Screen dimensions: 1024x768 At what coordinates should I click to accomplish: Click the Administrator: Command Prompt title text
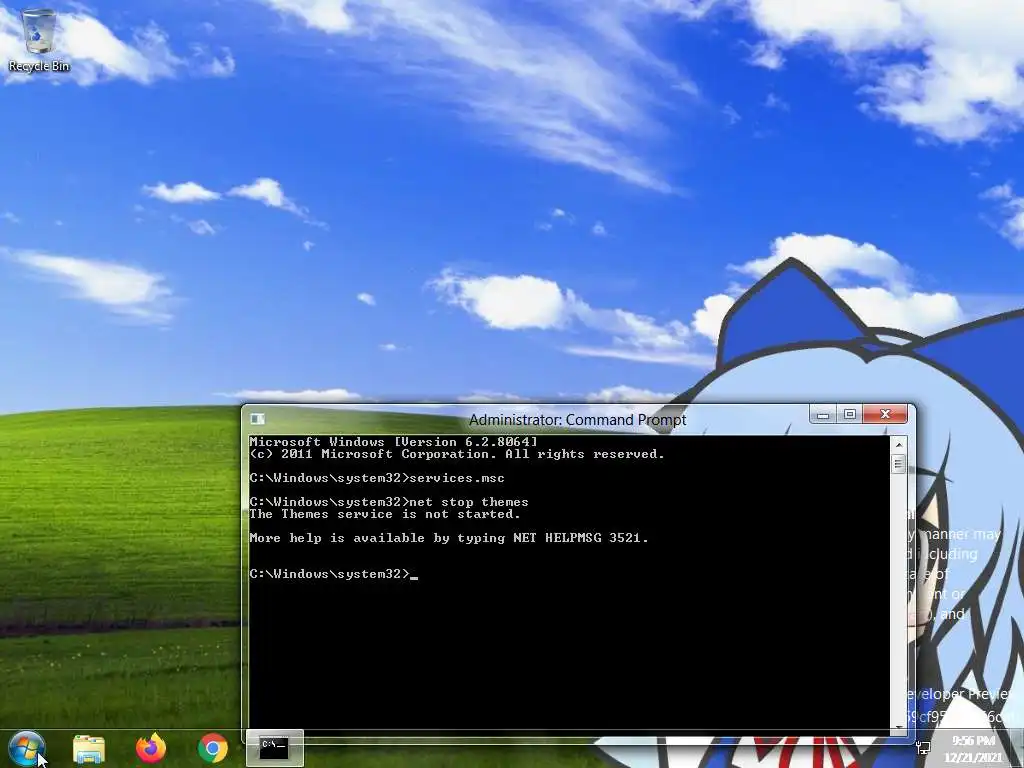(577, 420)
